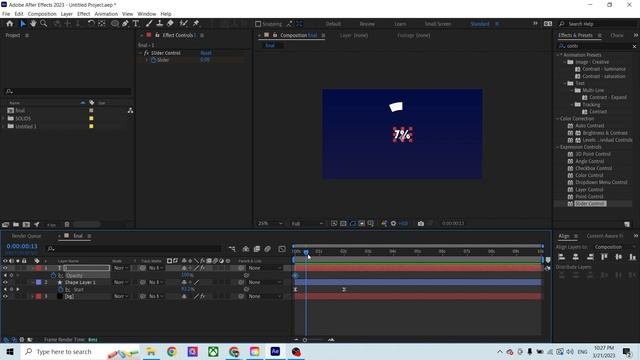Viewport: 640px width, 360px height.
Task: Select the Learn workspace
Action: 400,24
